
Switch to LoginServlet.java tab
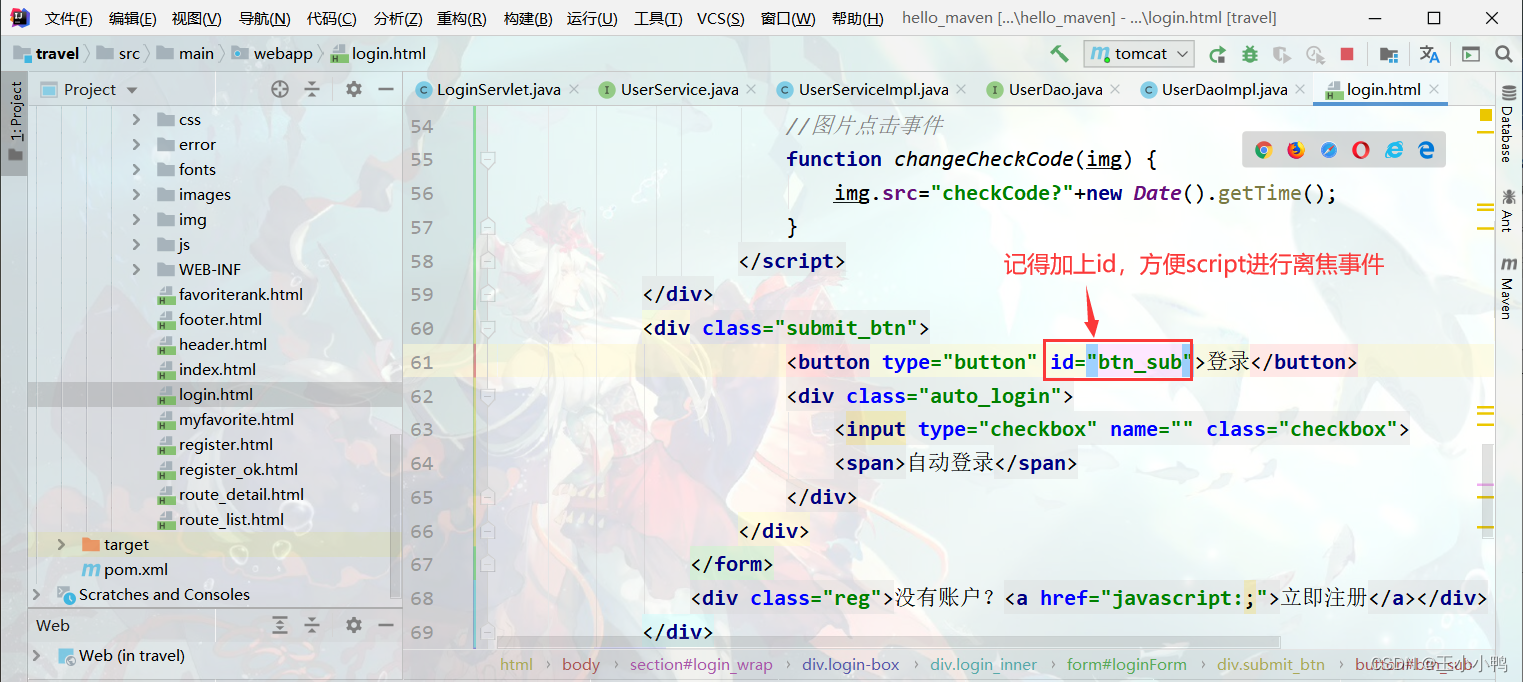point(498,89)
